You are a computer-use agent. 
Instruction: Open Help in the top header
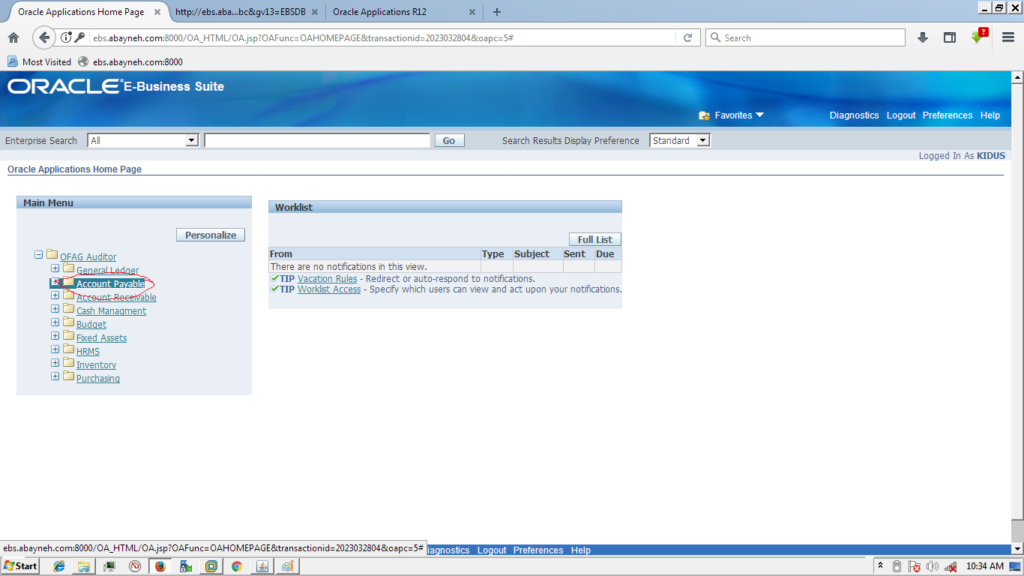click(x=990, y=116)
